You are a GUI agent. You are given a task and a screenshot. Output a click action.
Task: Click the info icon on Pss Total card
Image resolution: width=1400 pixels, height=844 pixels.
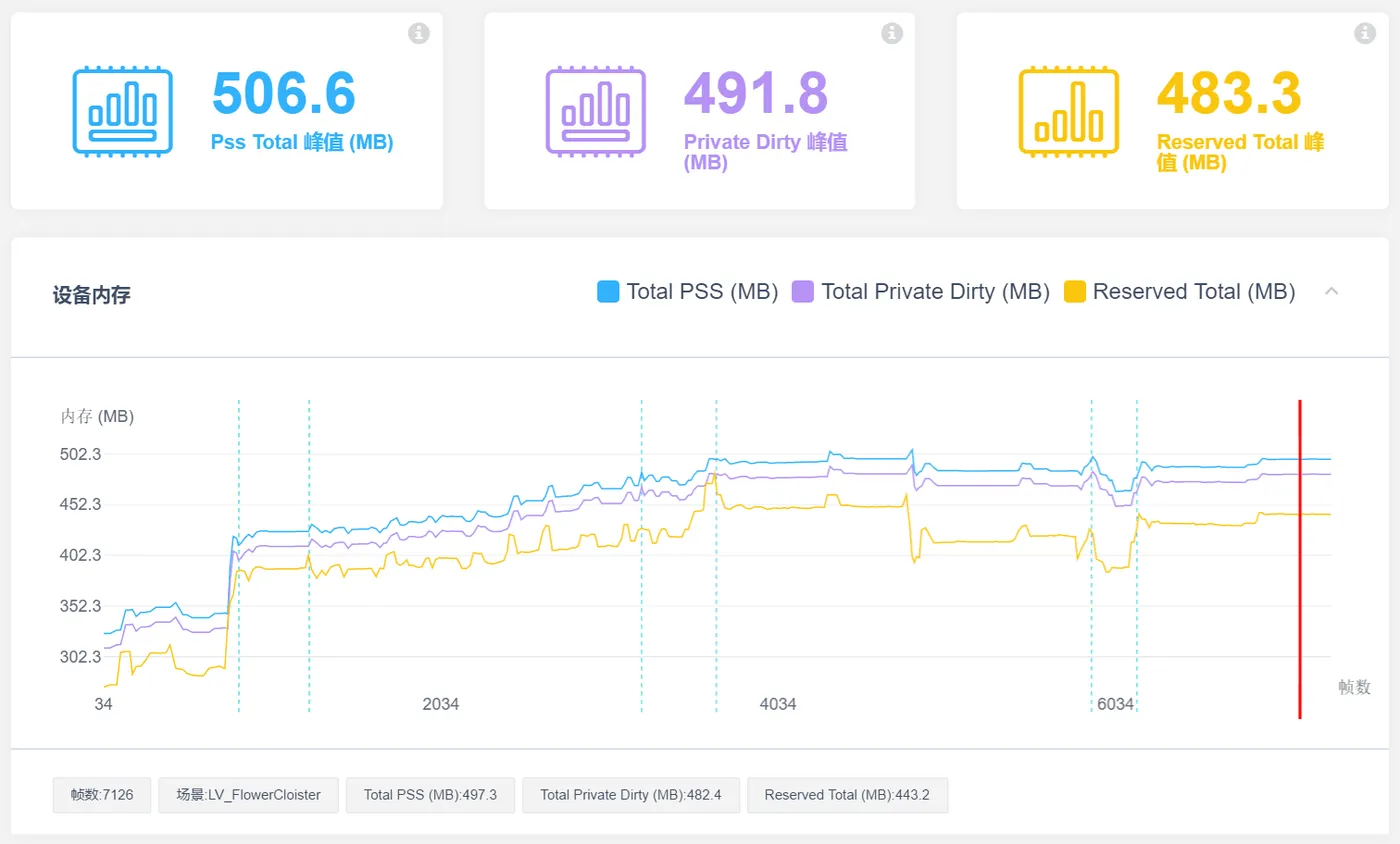point(419,33)
